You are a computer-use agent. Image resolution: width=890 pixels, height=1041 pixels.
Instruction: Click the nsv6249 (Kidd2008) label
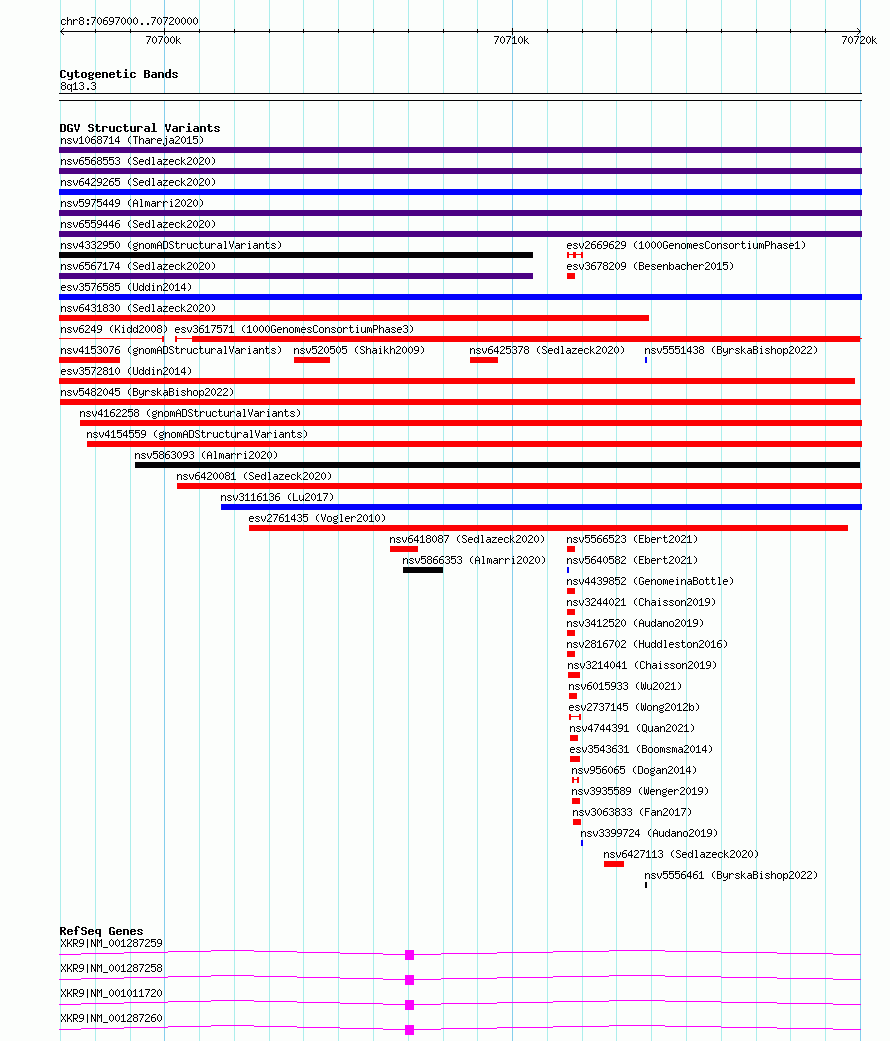(x=114, y=329)
